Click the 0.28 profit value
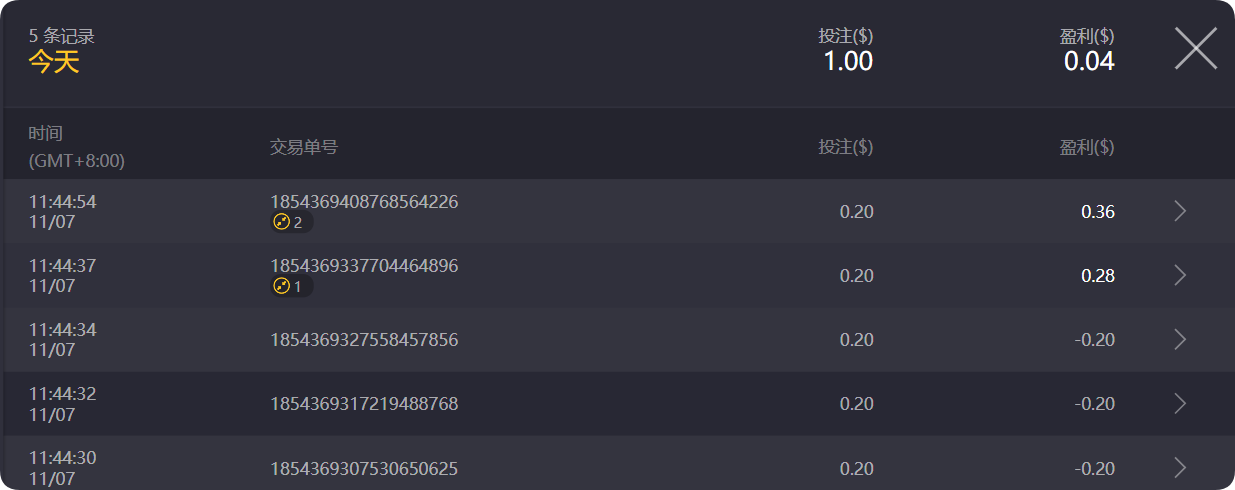The image size is (1235, 490). (x=1097, y=276)
